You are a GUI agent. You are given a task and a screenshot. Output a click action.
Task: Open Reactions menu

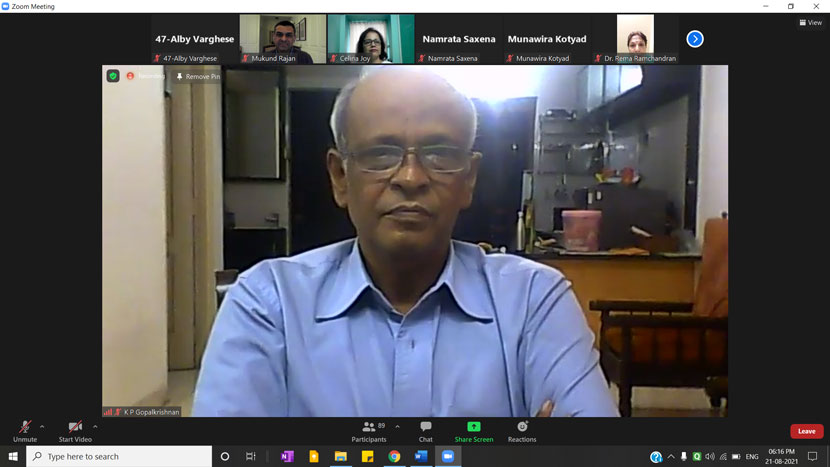[x=522, y=431]
